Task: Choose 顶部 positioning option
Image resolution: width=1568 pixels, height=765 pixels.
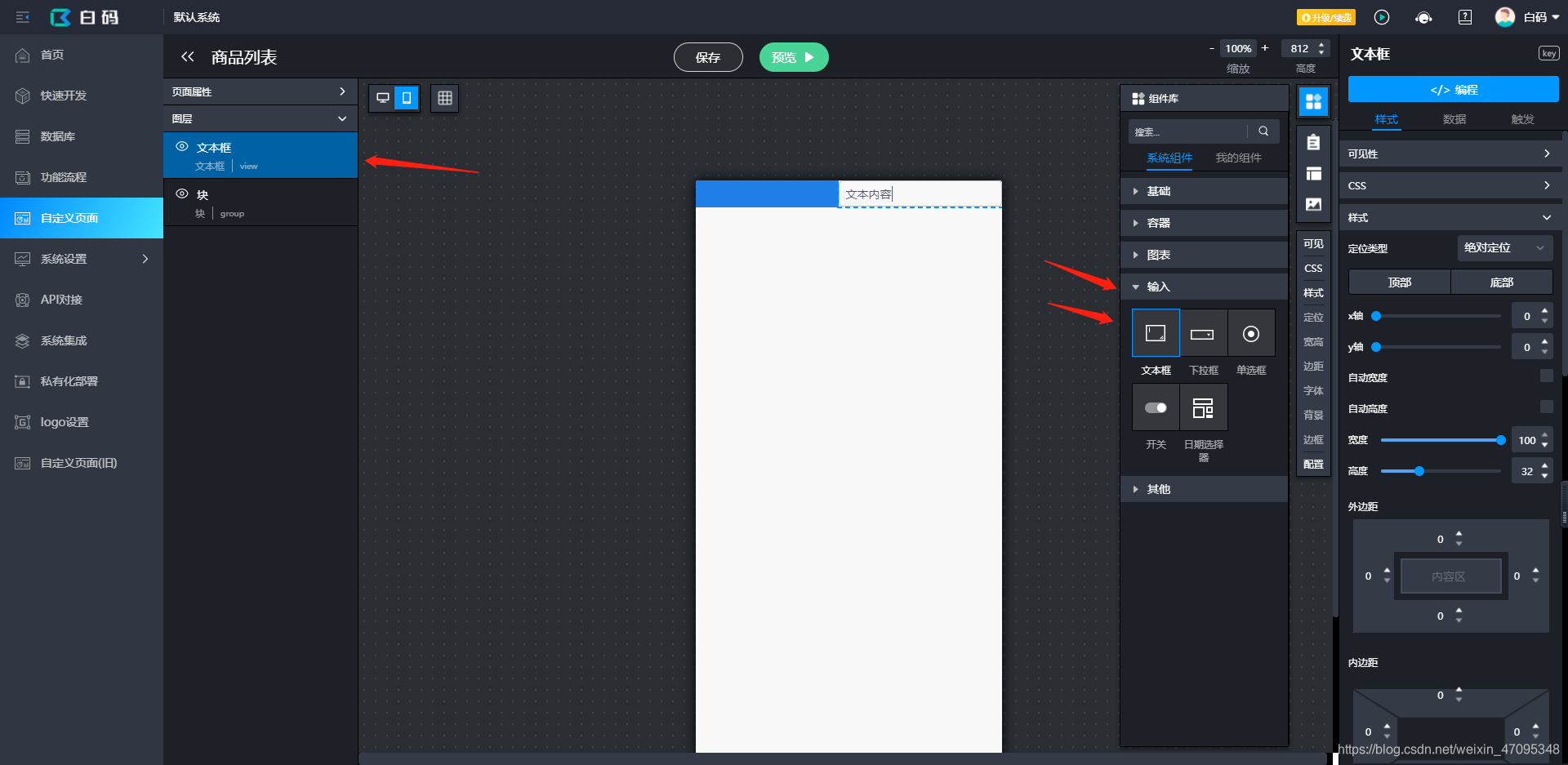Action: 1399,282
